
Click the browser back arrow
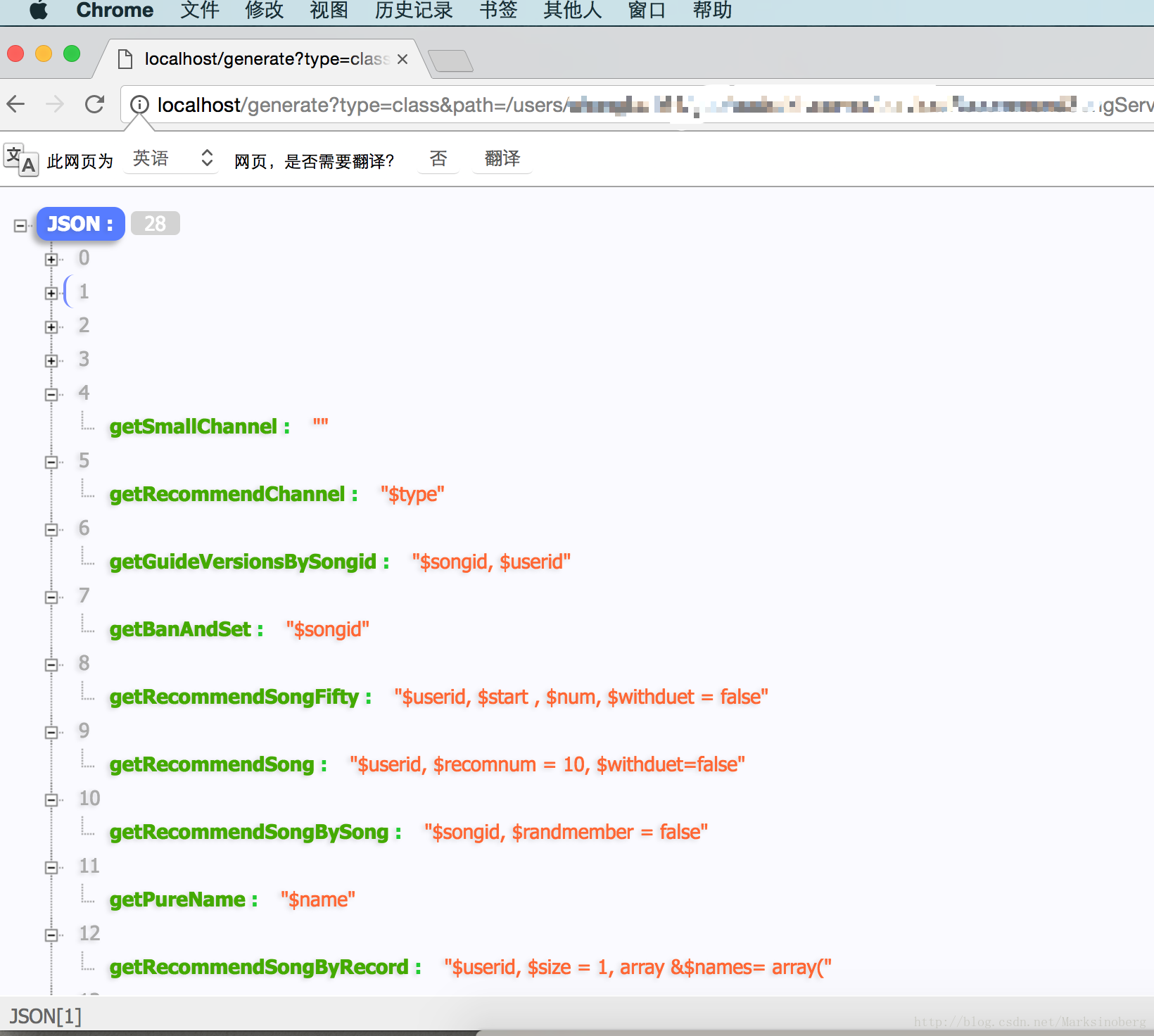(x=16, y=104)
